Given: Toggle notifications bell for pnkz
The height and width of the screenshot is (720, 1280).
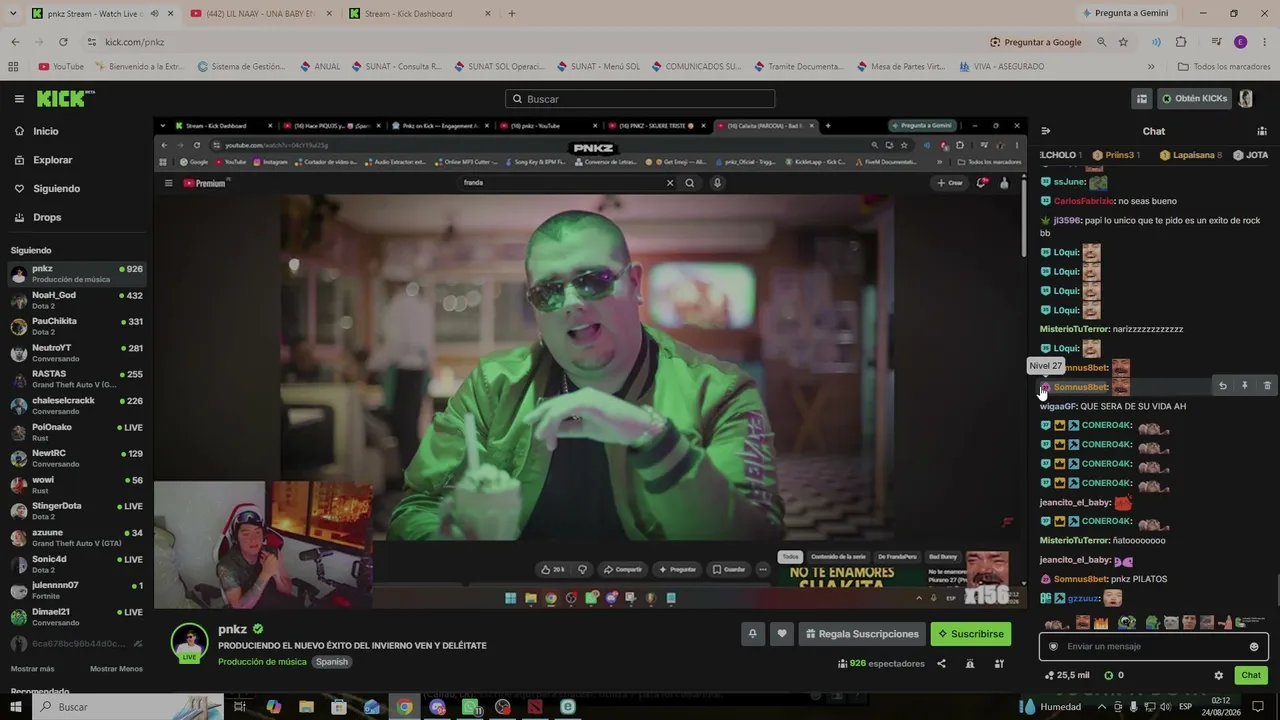Looking at the screenshot, I should (752, 634).
